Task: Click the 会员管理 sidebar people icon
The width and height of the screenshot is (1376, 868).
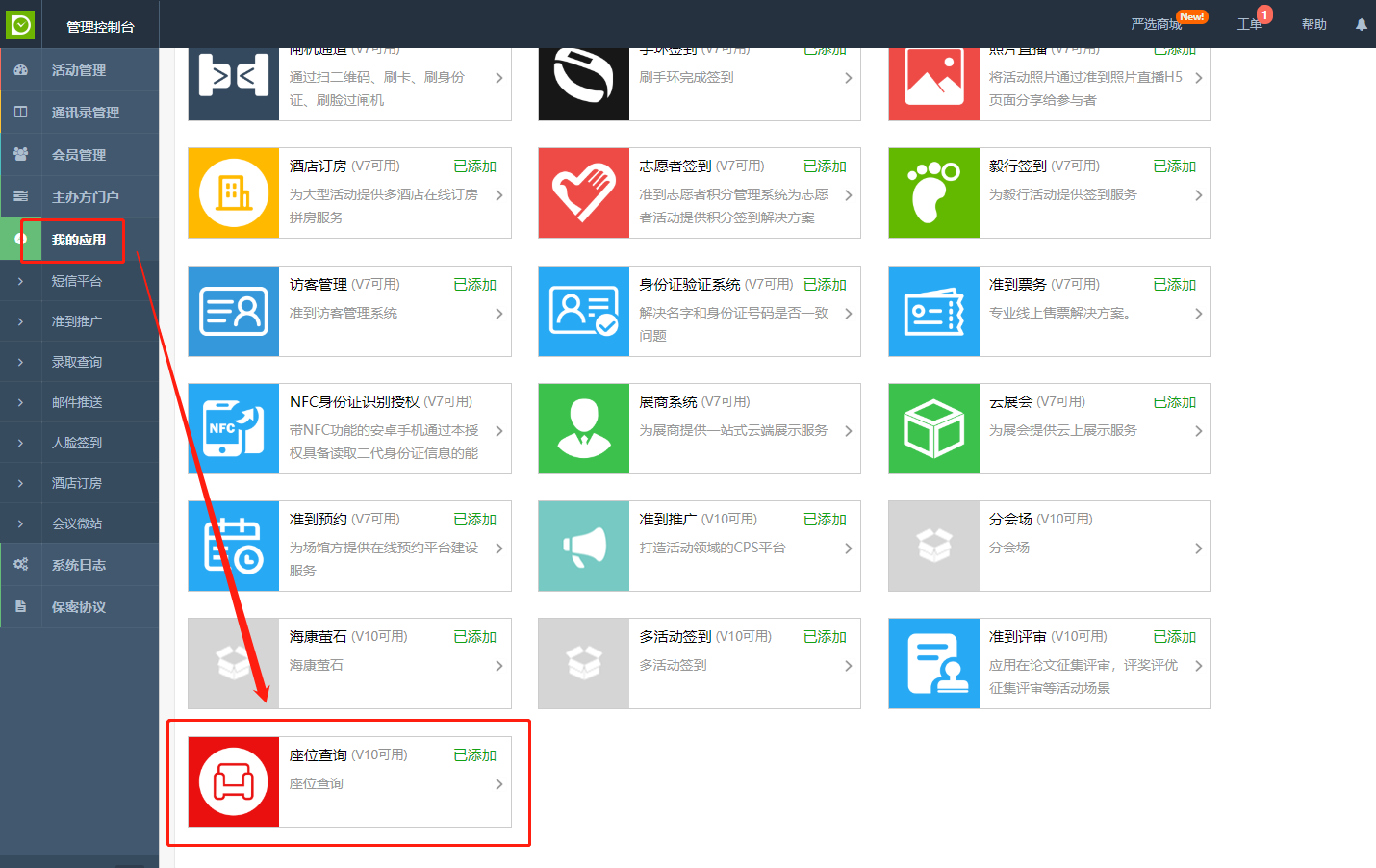Action: (x=21, y=155)
